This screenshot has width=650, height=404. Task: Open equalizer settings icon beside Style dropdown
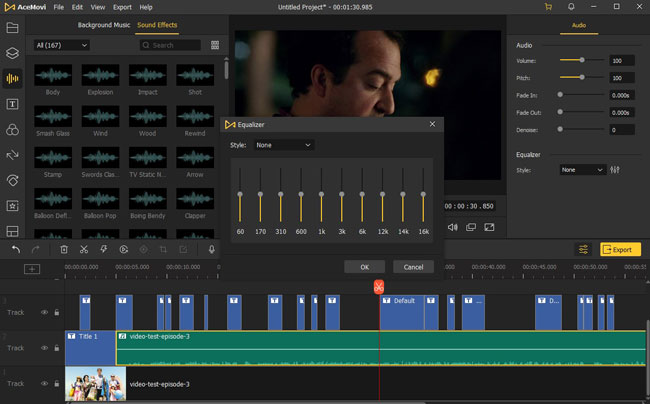(615, 170)
